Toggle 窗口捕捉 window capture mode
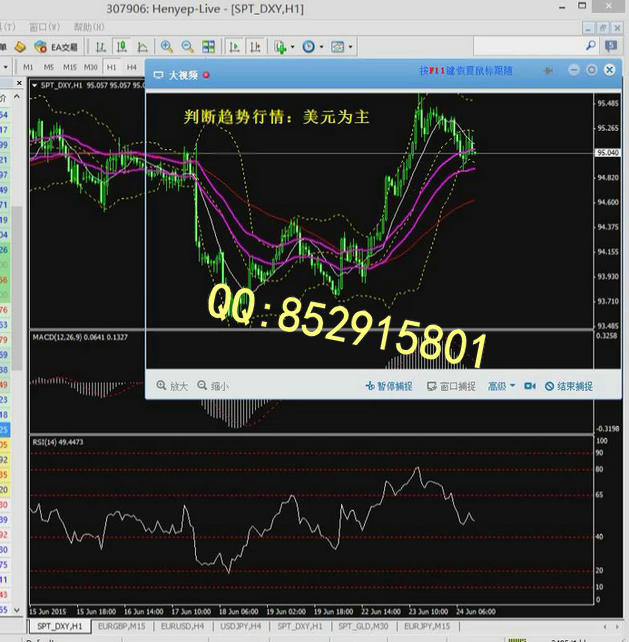 (x=451, y=386)
